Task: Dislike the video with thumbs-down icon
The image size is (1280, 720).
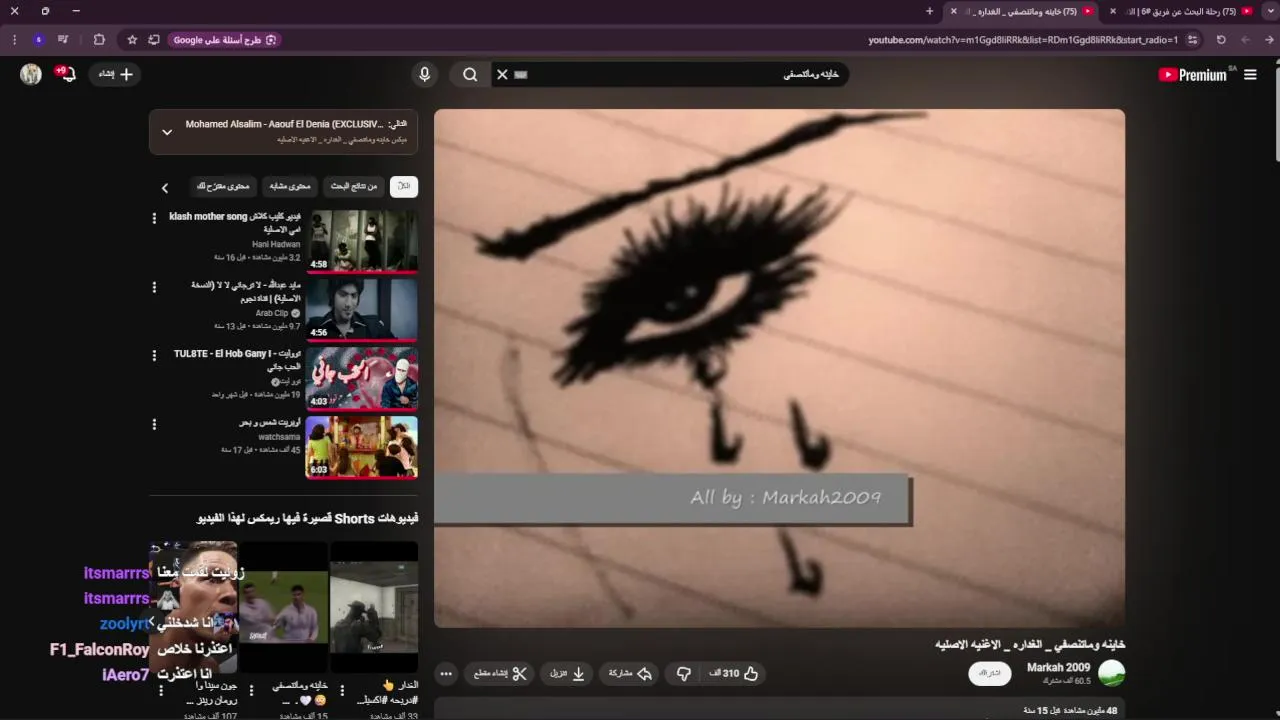Action: pos(684,673)
